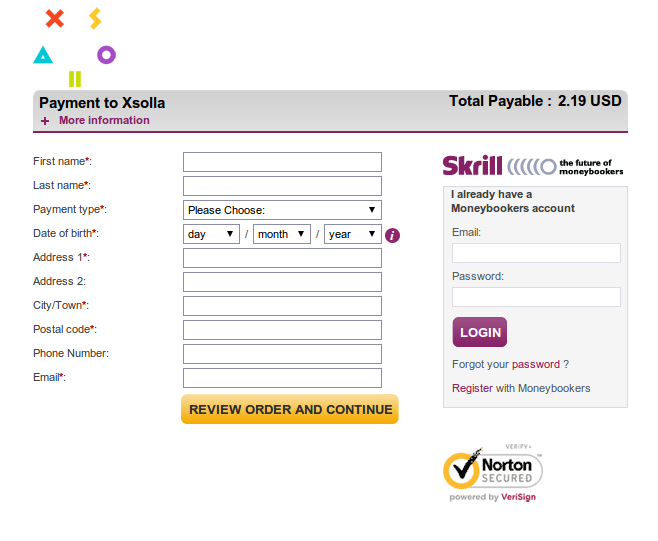Open the Norton Secured verification seal
This screenshot has height=541, width=658.
click(x=493, y=473)
